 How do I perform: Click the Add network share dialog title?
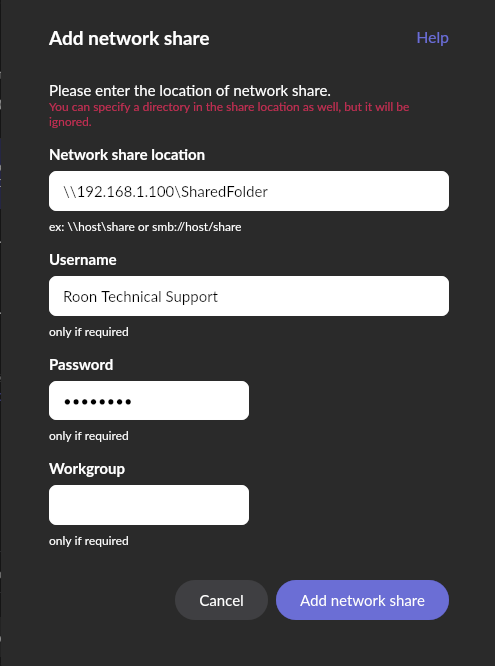point(129,38)
